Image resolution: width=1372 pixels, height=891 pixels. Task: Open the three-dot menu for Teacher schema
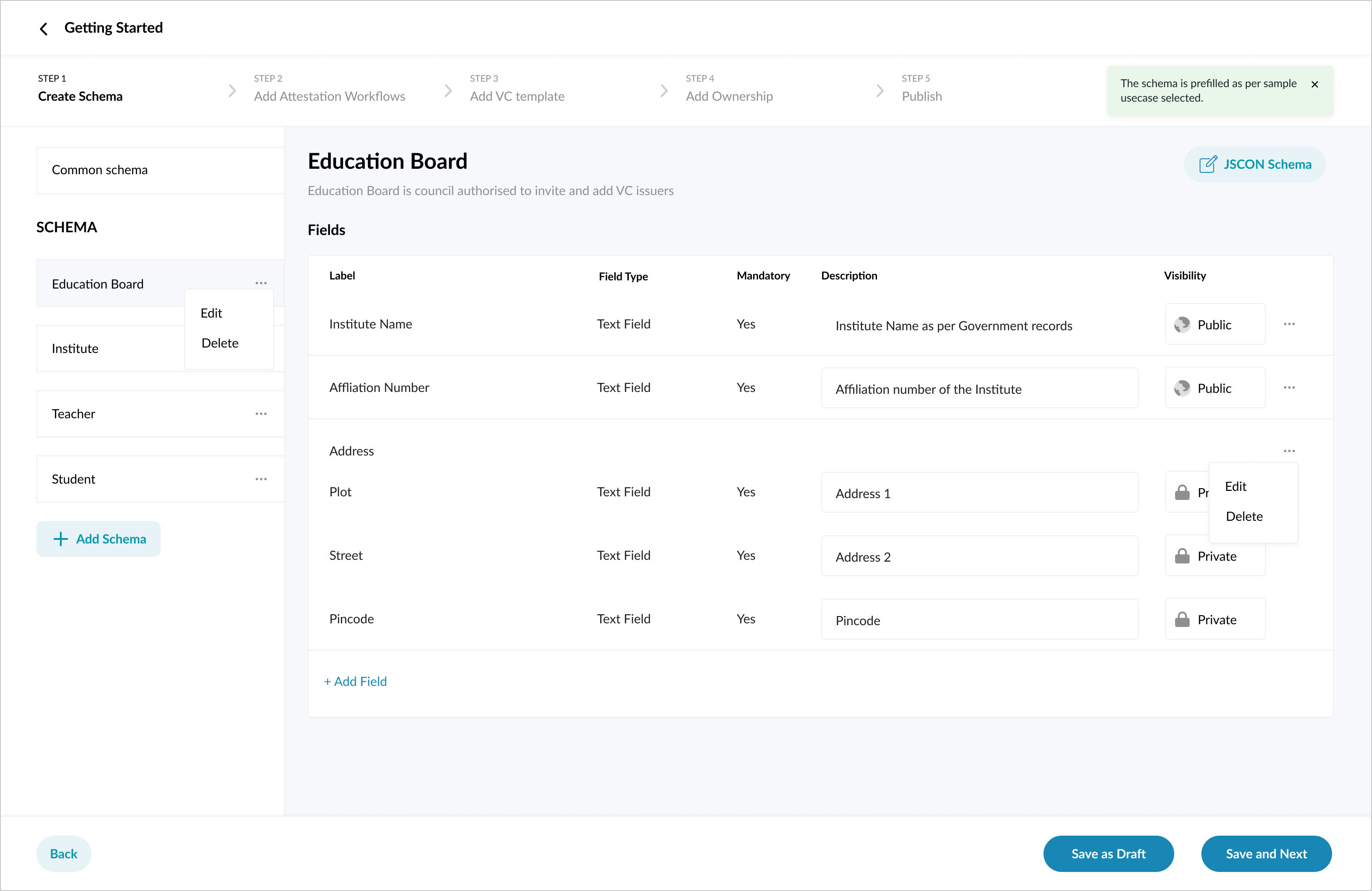(261, 414)
